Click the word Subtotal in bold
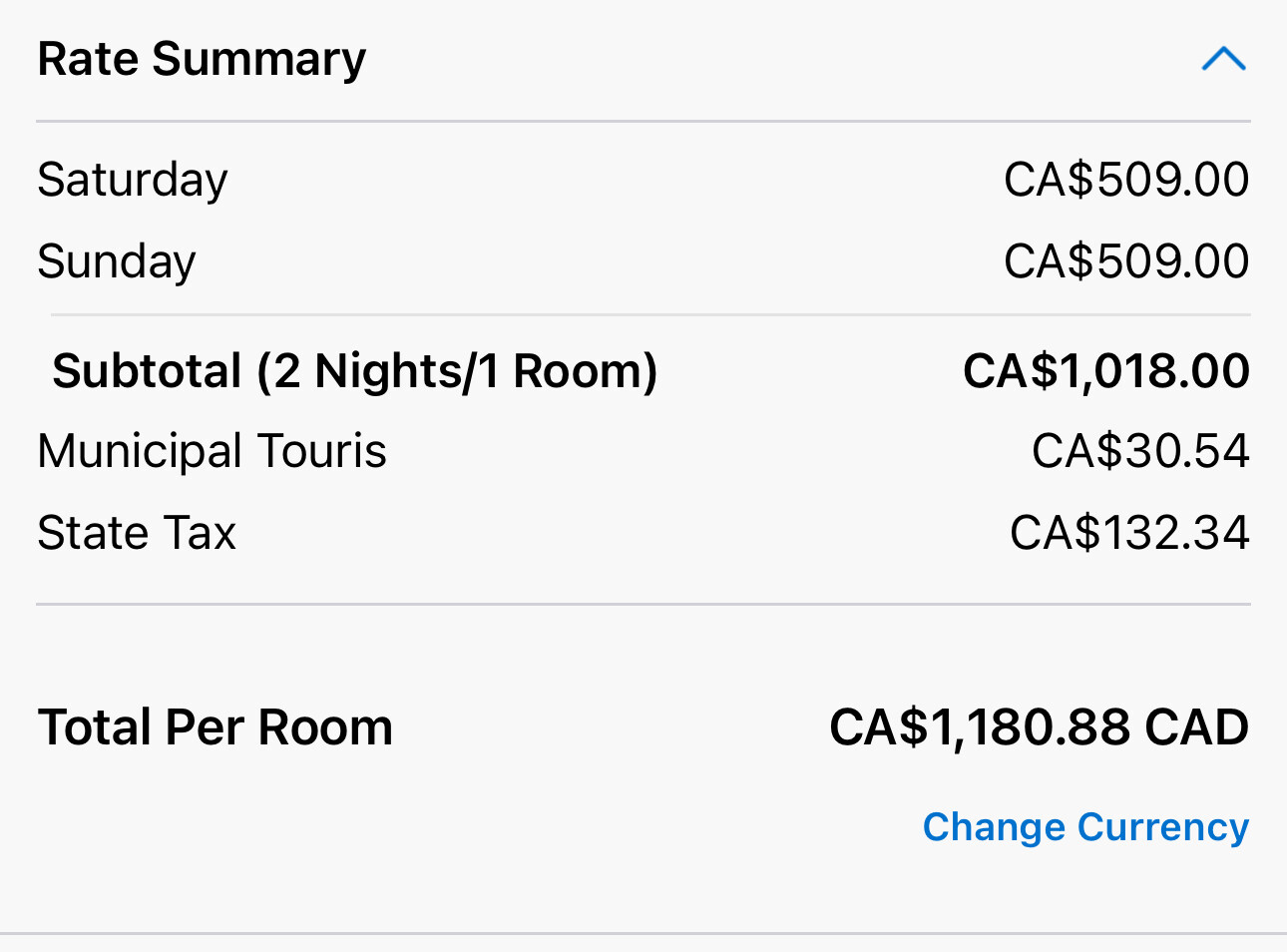This screenshot has height=952, width=1287. click(x=148, y=371)
